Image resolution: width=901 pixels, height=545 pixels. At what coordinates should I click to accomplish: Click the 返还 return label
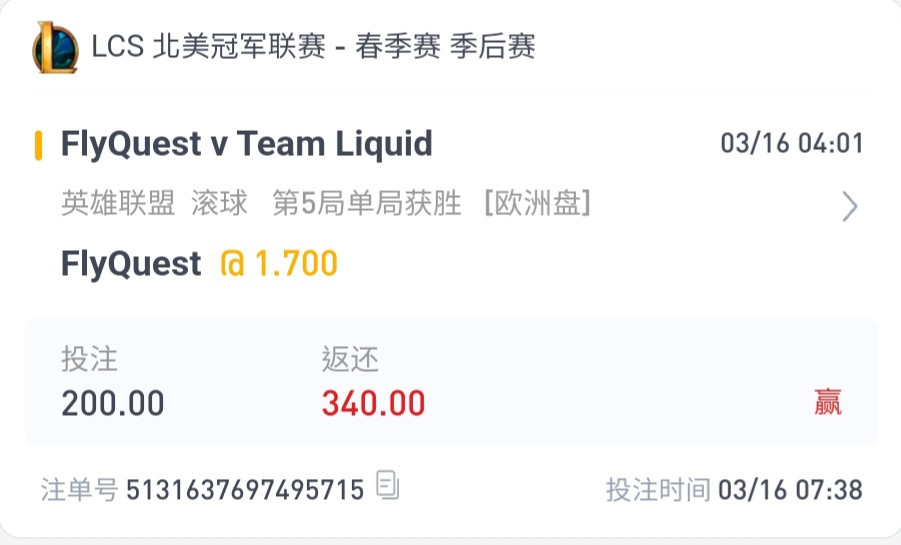click(350, 359)
